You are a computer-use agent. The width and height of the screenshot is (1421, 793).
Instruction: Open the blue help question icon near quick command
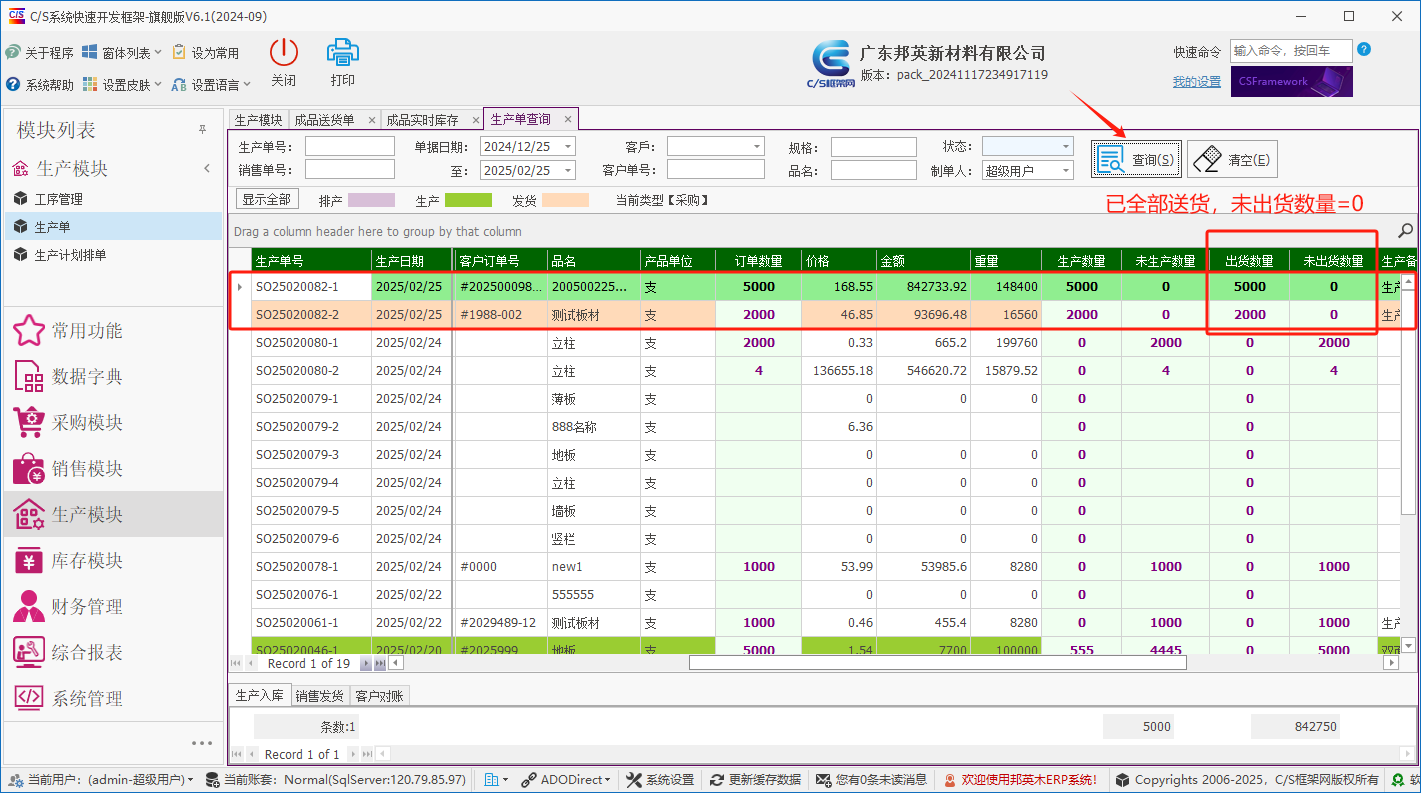tap(1364, 49)
